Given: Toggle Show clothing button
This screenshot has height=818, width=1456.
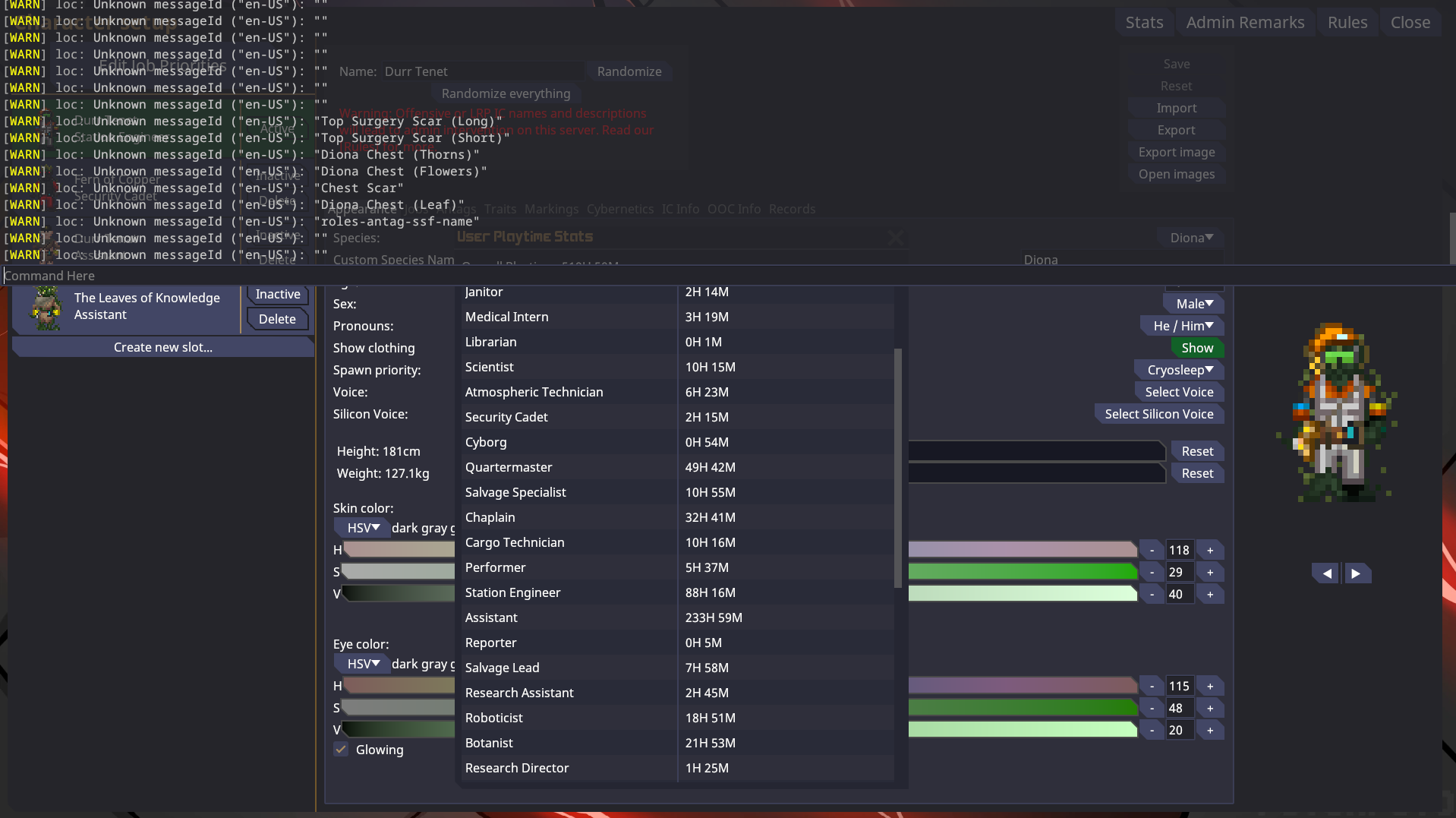Looking at the screenshot, I should point(1196,348).
